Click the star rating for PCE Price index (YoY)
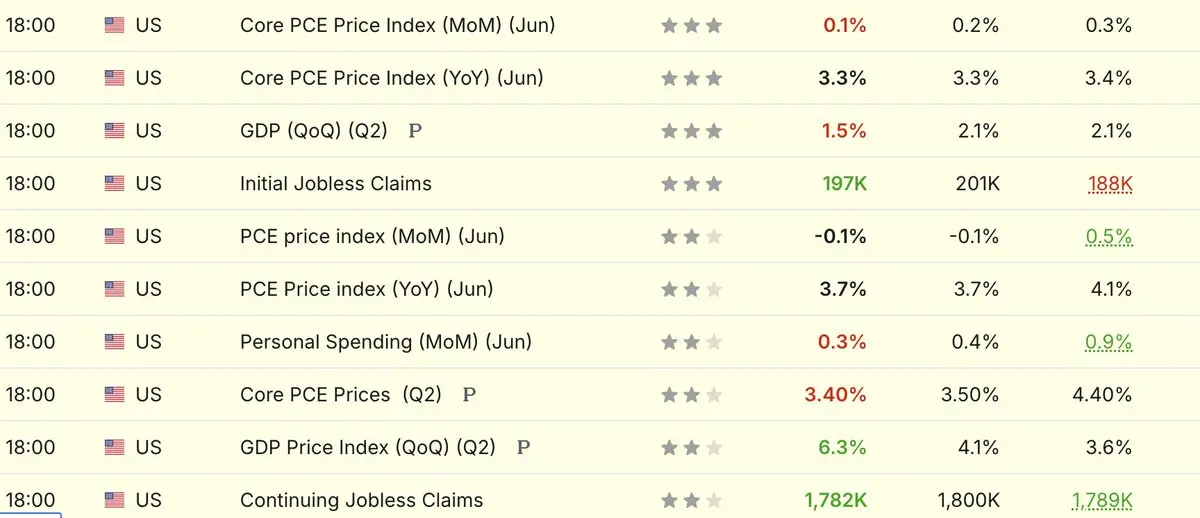1200x518 pixels. point(691,290)
